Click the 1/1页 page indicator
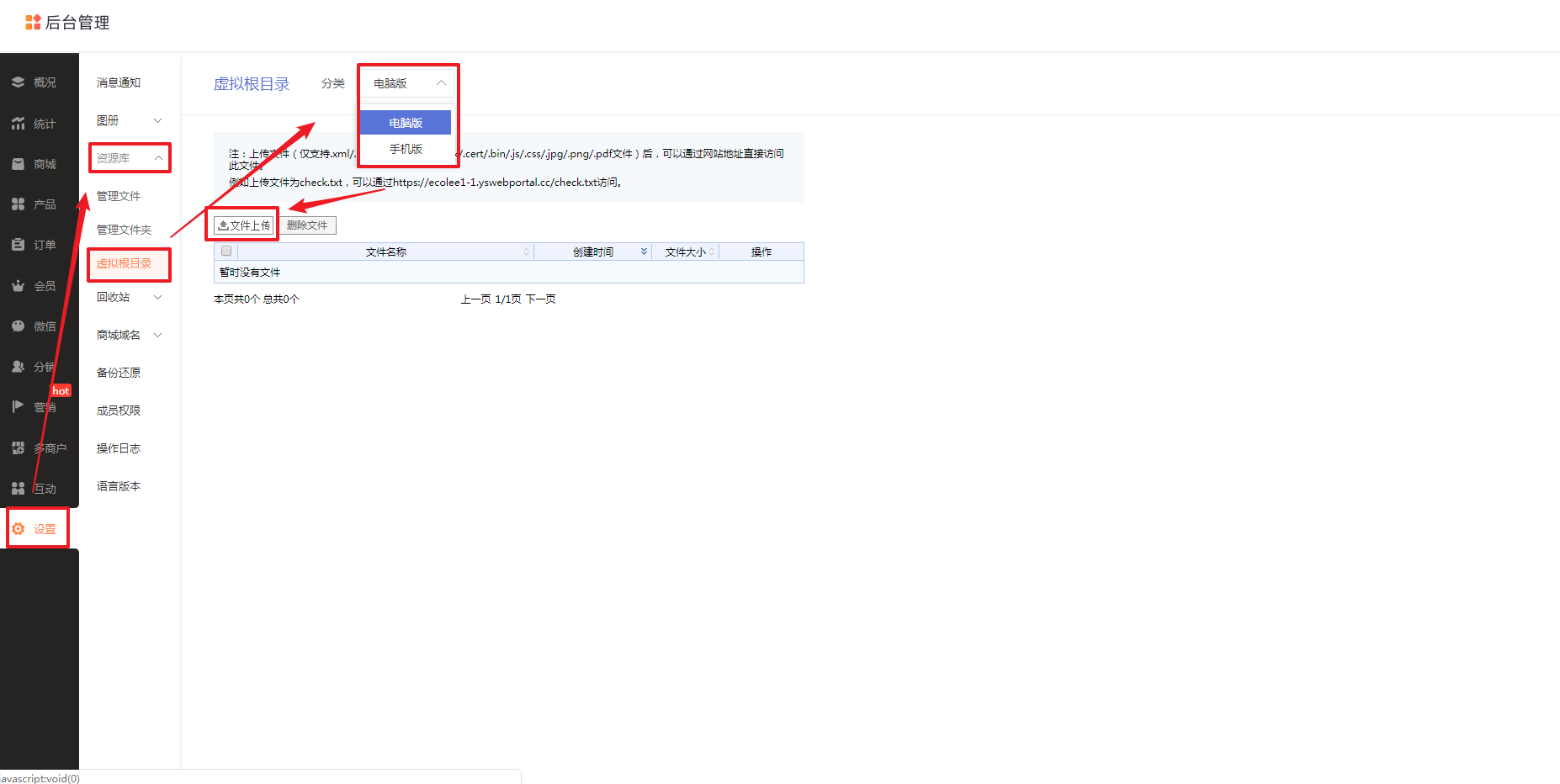The image size is (1560, 784). point(508,299)
